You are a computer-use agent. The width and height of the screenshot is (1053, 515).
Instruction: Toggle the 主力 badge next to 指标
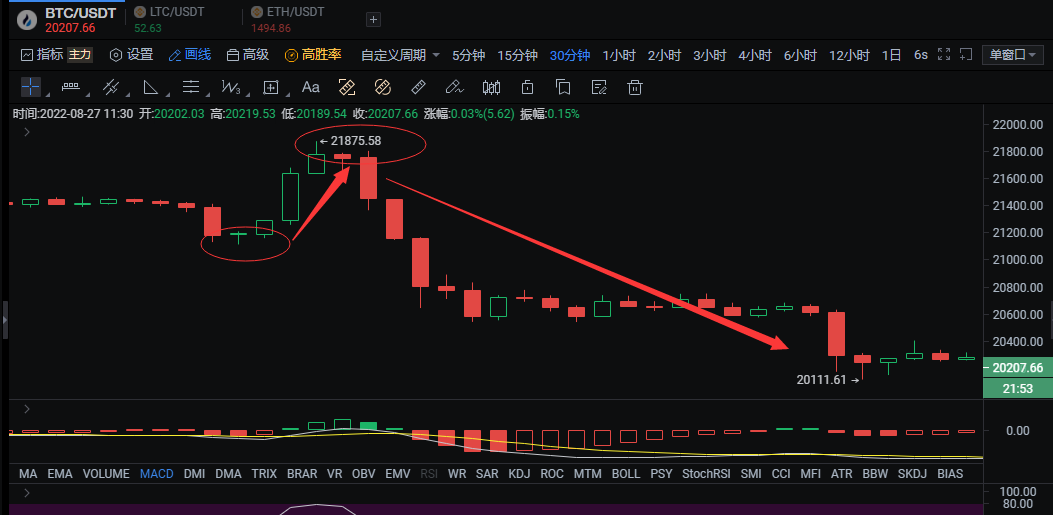[x=79, y=54]
